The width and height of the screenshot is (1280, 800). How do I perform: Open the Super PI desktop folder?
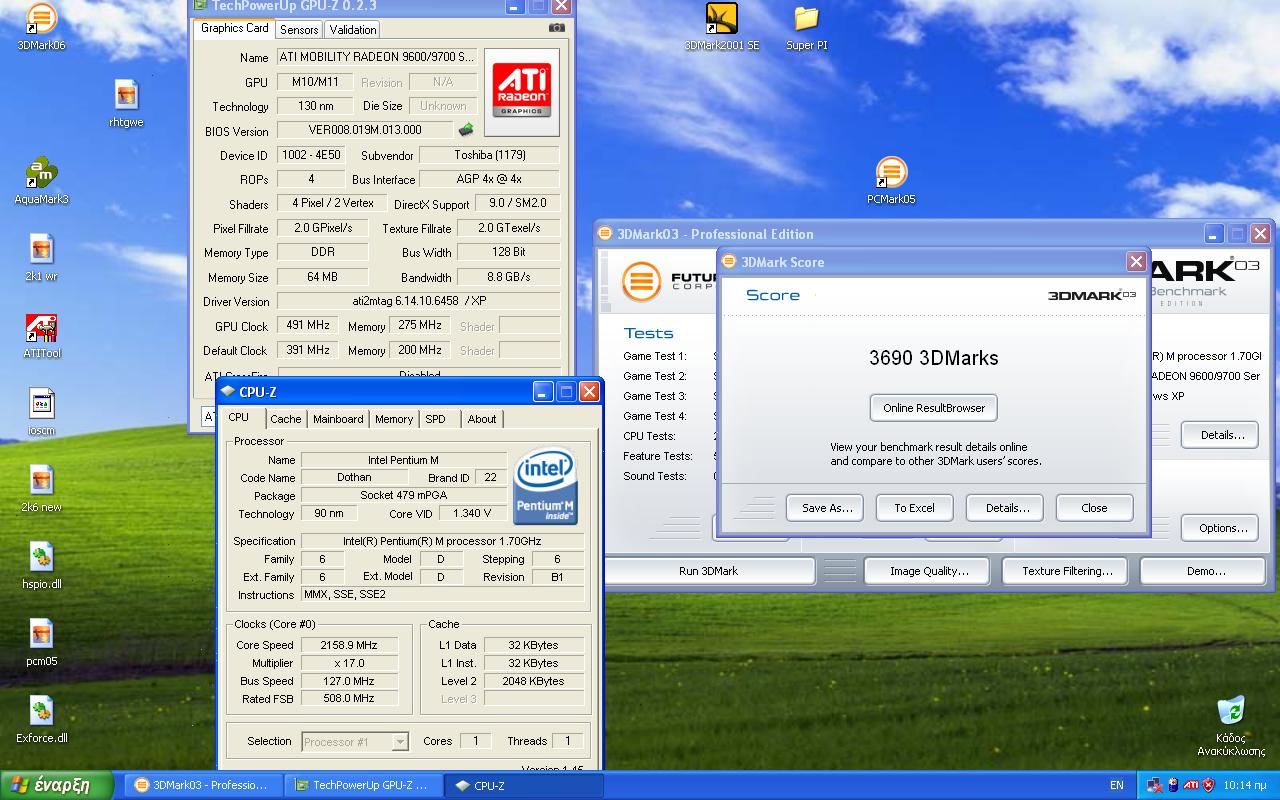806,27
